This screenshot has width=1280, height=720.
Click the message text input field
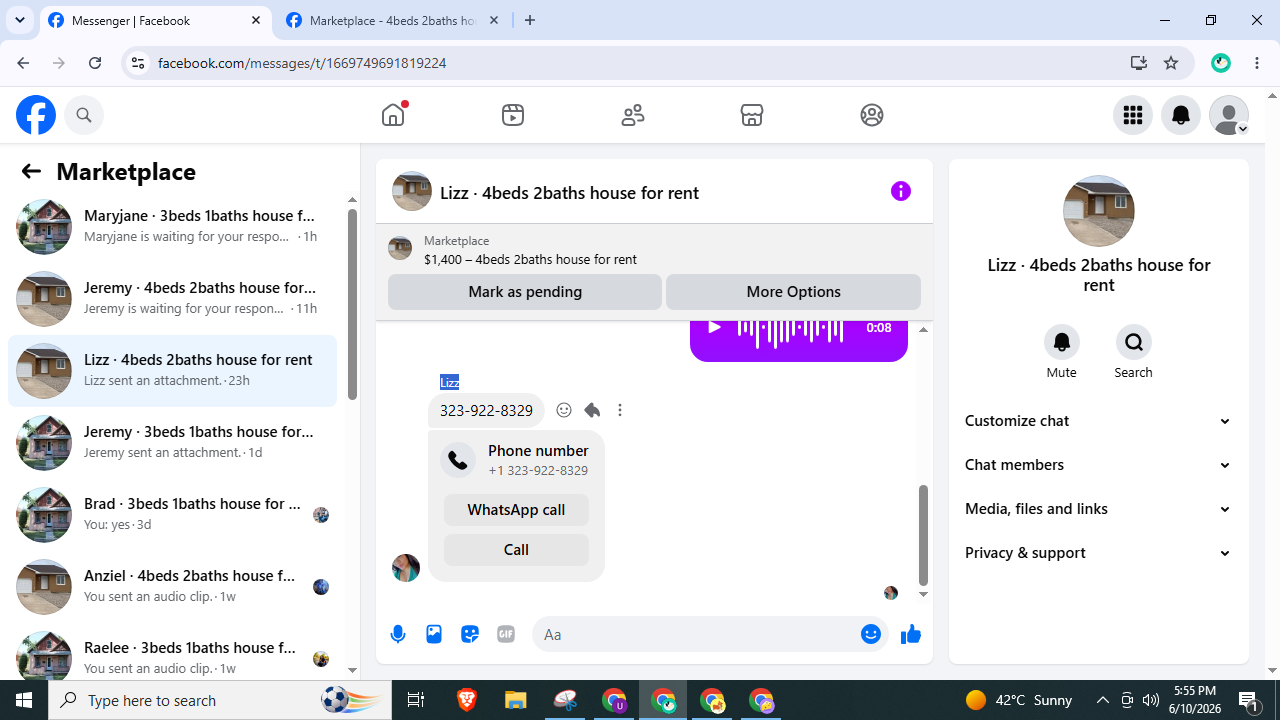pyautogui.click(x=696, y=634)
